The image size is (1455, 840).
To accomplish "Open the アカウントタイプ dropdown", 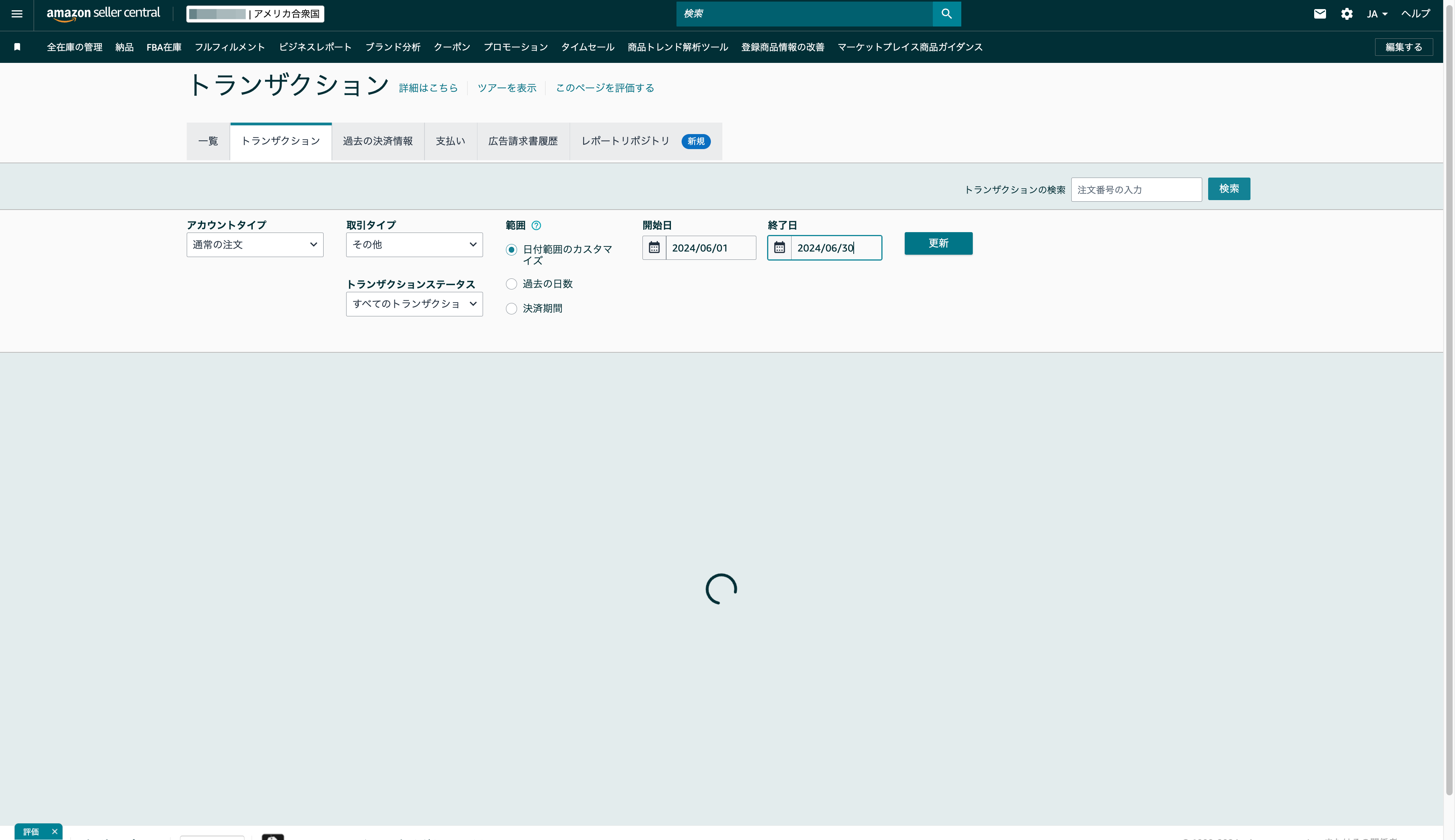I will coord(255,245).
